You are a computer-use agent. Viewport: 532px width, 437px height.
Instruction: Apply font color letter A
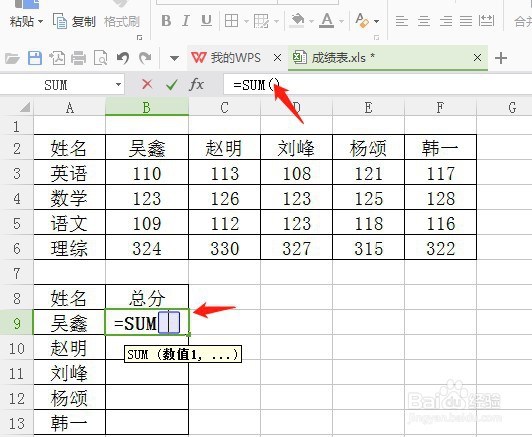click(x=327, y=20)
